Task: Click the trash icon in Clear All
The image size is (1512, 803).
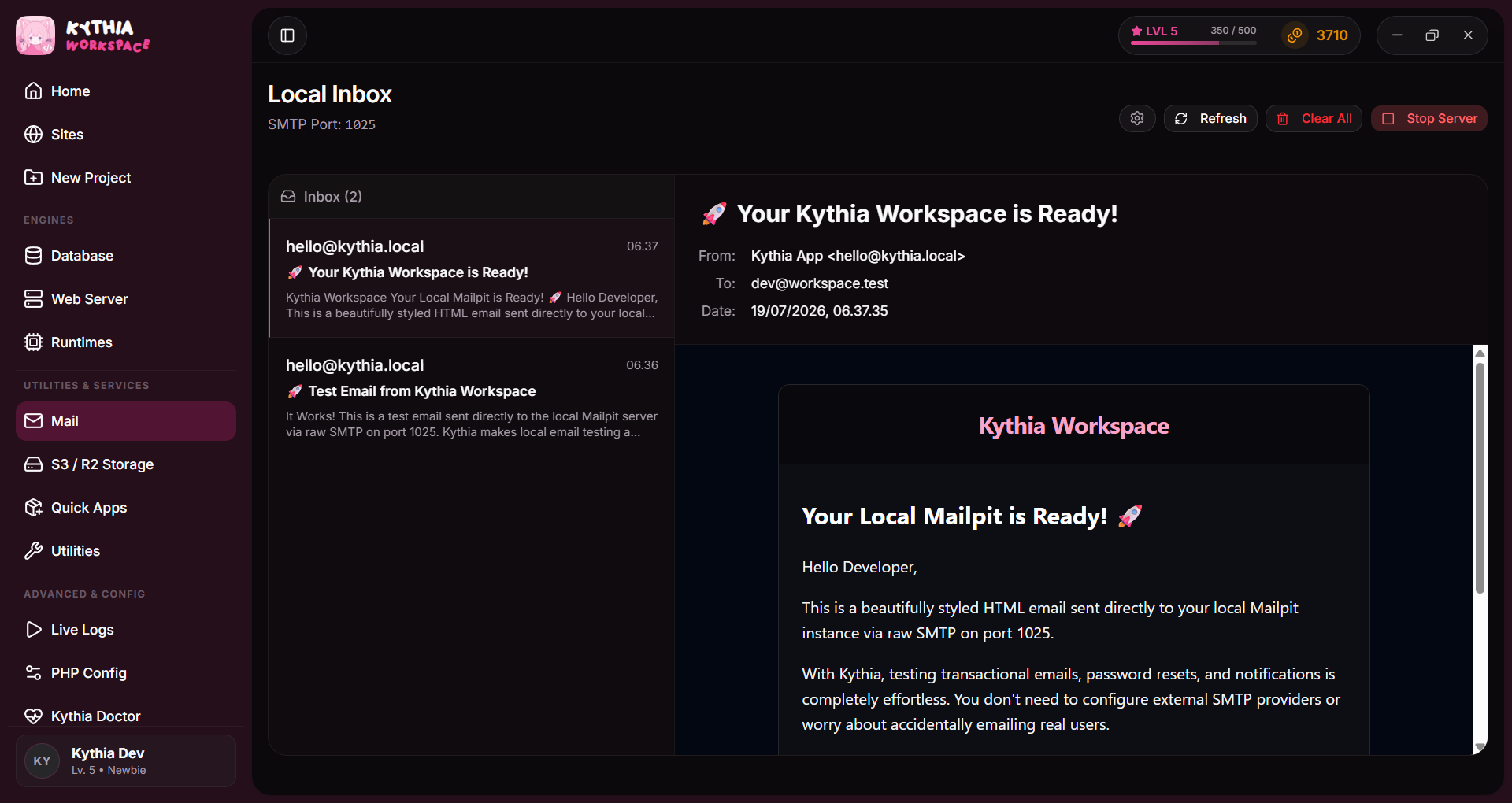Action: pos(1283,118)
